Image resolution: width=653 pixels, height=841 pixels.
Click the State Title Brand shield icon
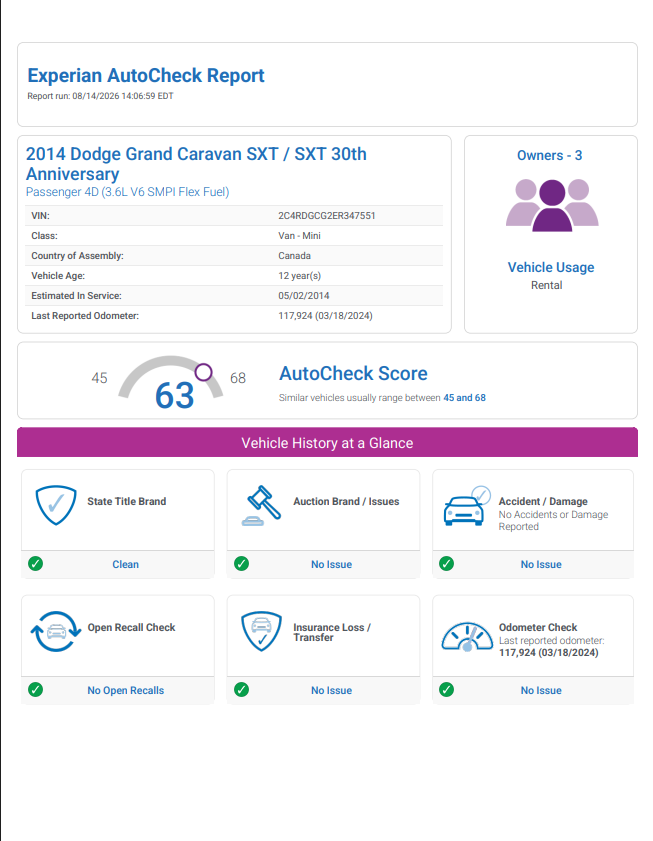click(x=56, y=505)
